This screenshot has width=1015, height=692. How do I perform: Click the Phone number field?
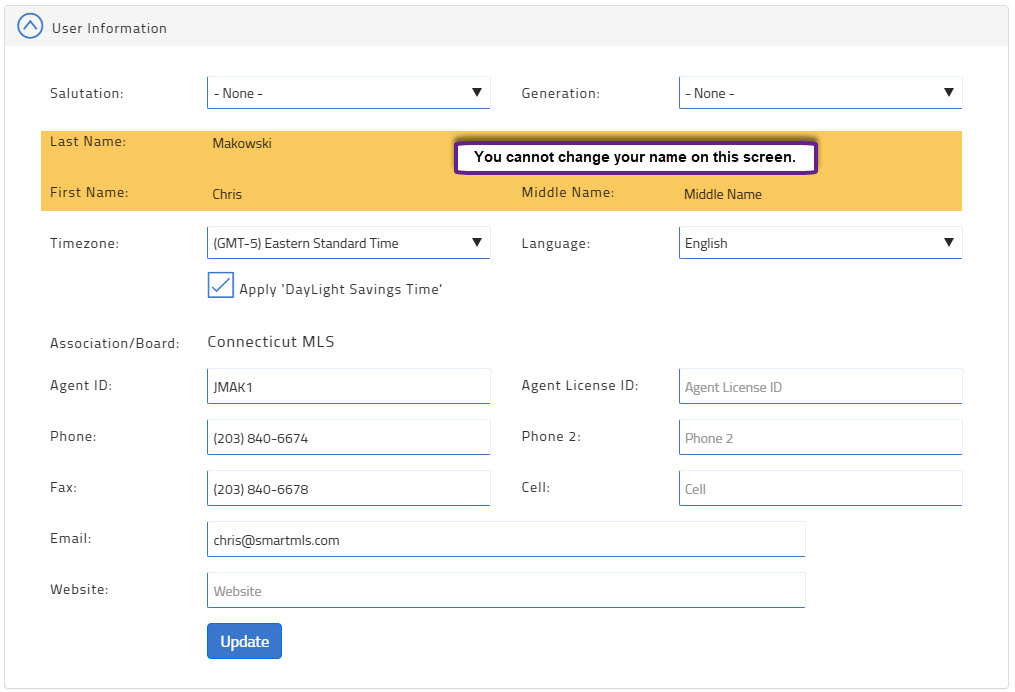[x=348, y=438]
